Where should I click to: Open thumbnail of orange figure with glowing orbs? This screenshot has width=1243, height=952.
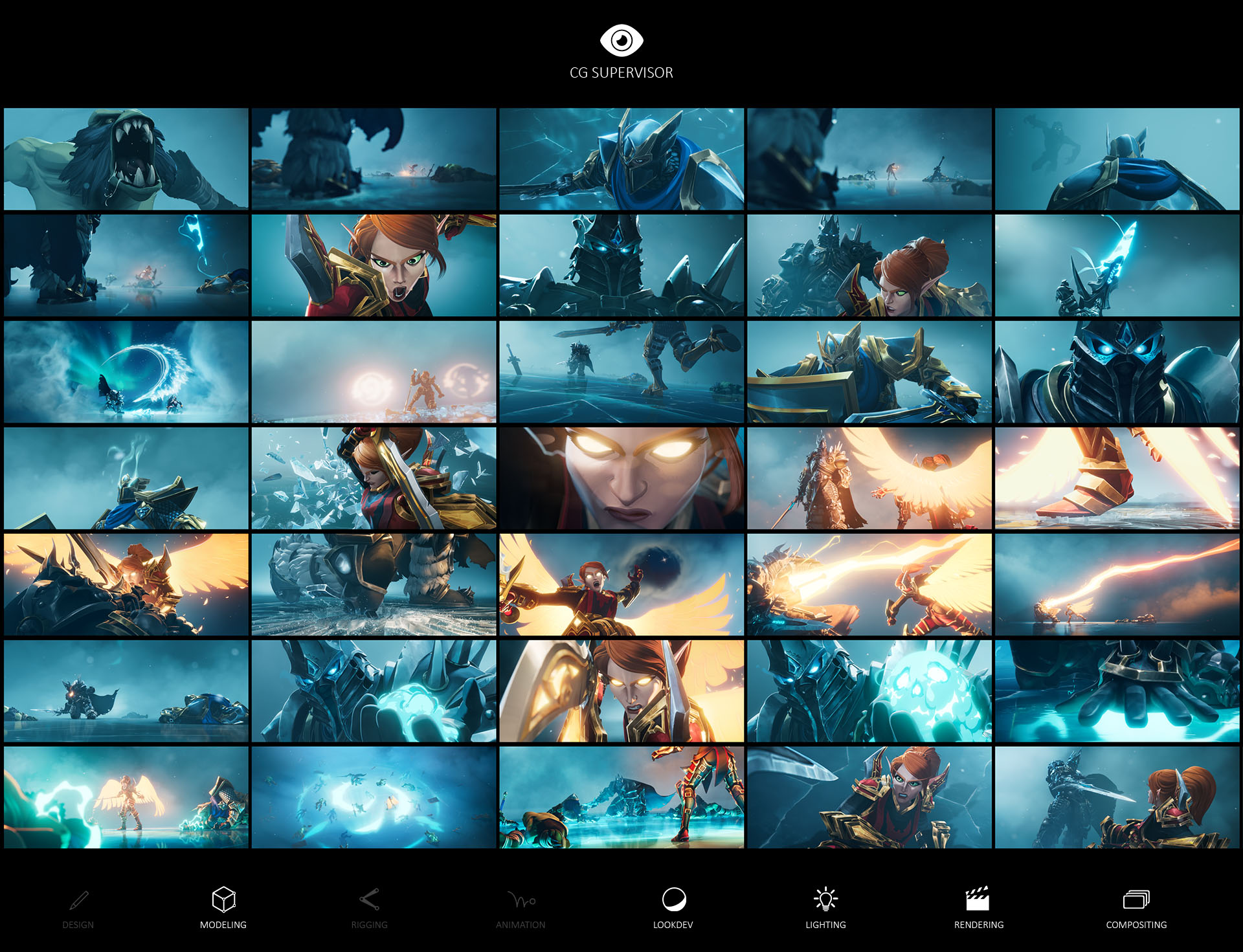pyautogui.click(x=374, y=372)
